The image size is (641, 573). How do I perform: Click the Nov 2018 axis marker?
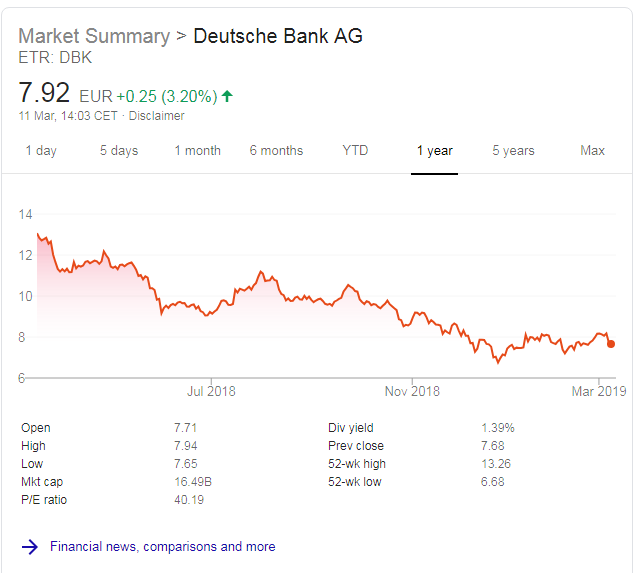click(412, 392)
